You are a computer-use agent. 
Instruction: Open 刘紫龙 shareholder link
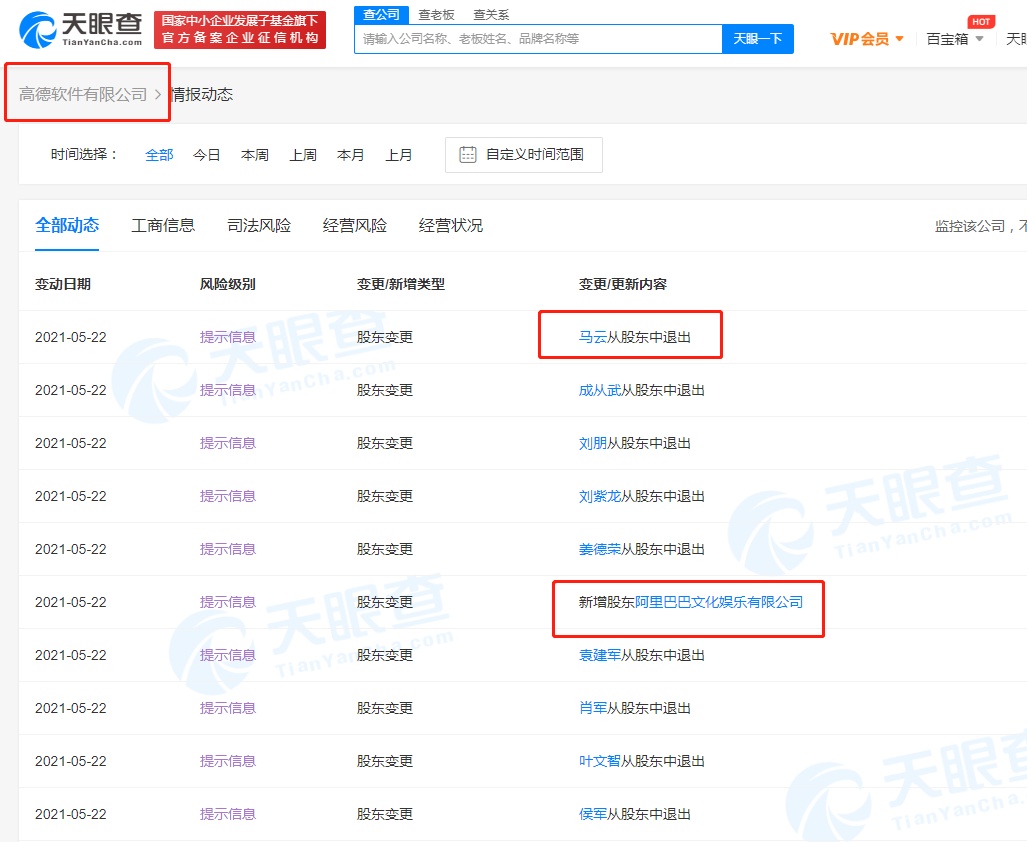[600, 496]
